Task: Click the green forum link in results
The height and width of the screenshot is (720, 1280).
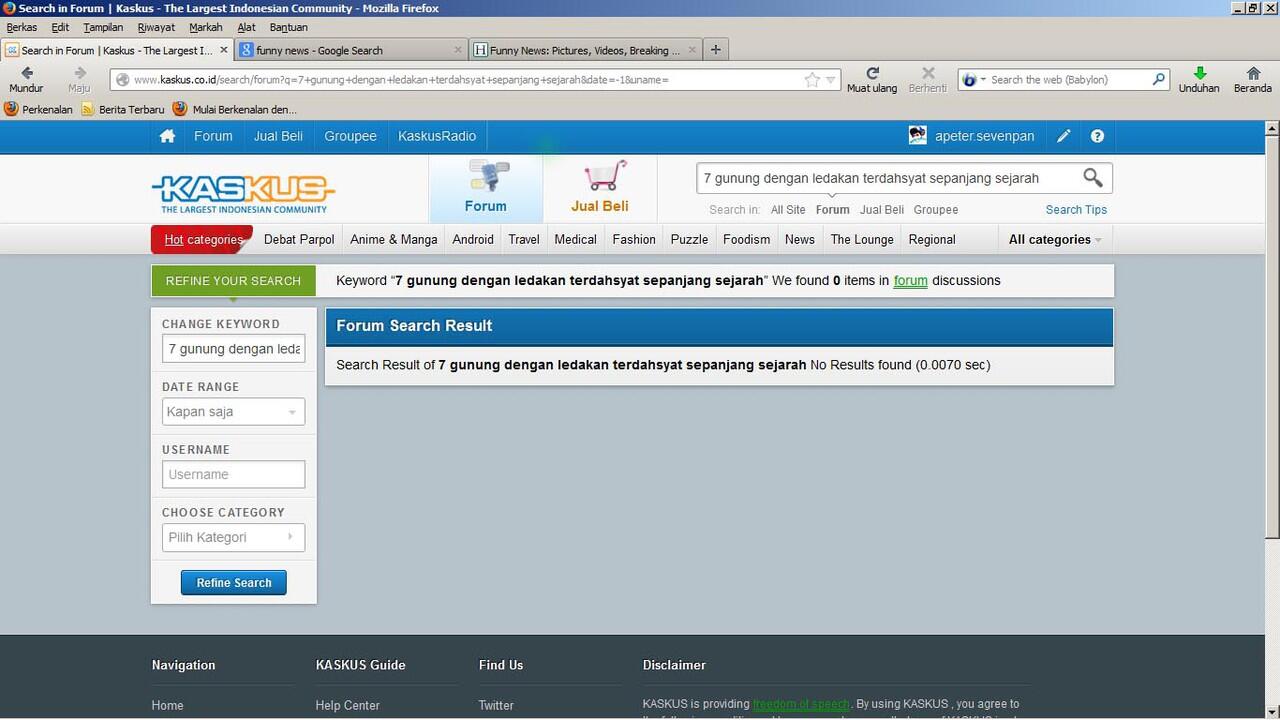Action: click(910, 281)
